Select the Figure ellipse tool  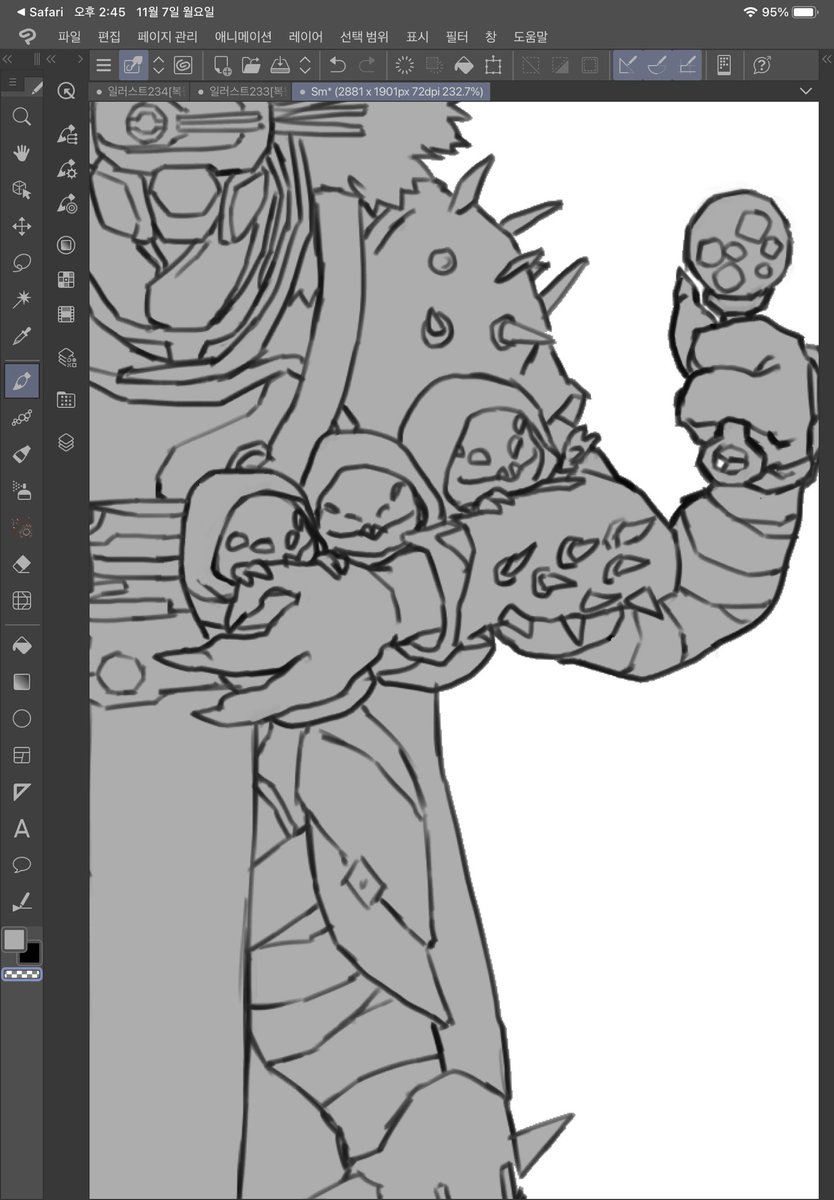(21, 719)
